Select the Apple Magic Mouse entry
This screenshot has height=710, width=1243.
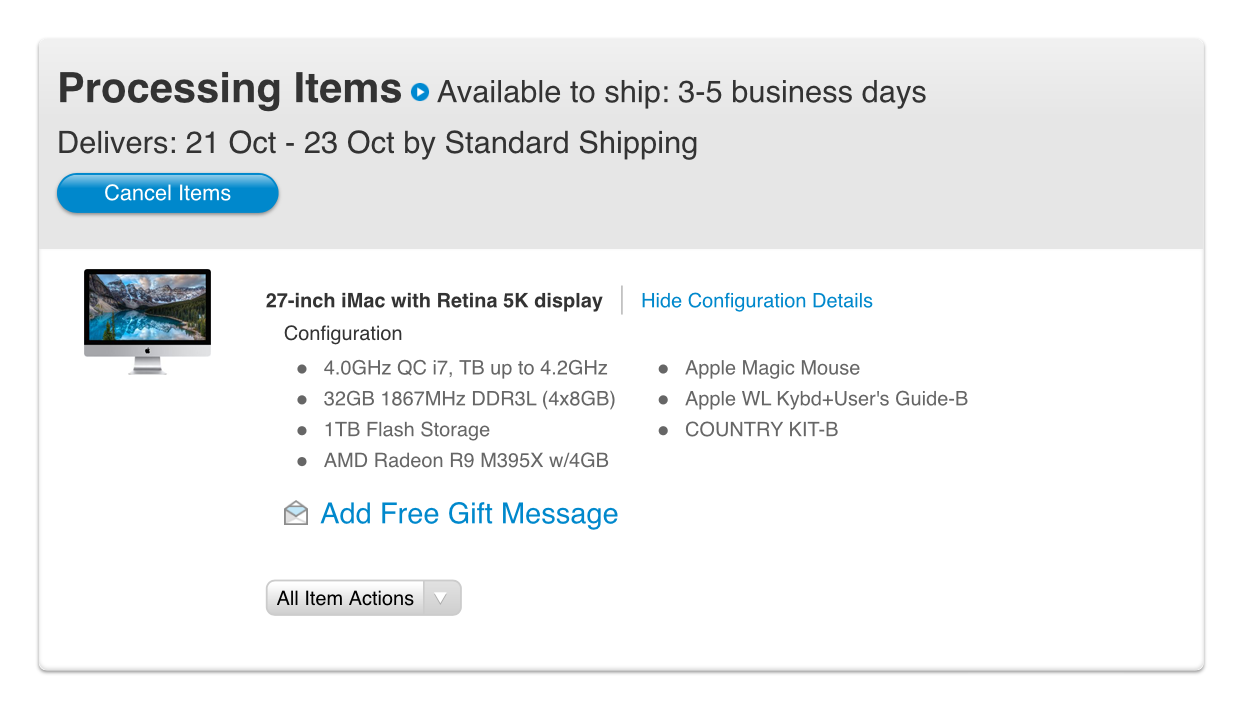[x=772, y=368]
